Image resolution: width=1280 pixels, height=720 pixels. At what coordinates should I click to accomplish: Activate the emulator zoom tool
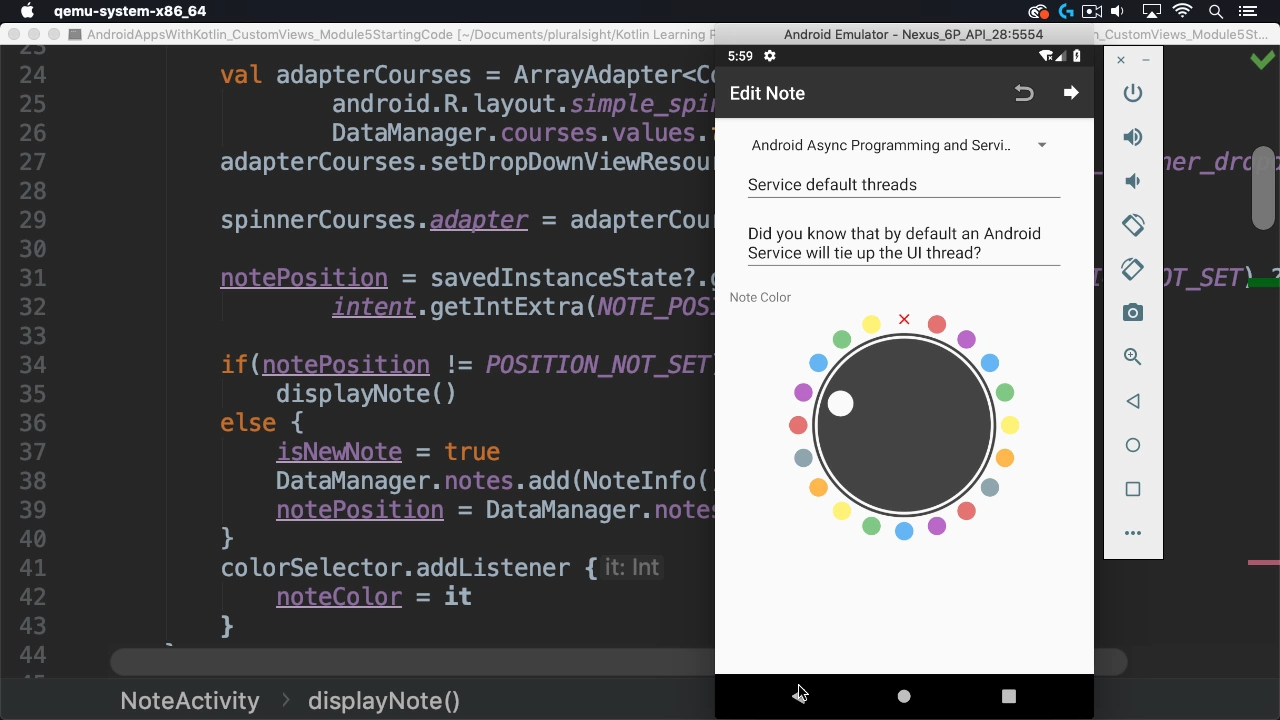tap(1133, 357)
